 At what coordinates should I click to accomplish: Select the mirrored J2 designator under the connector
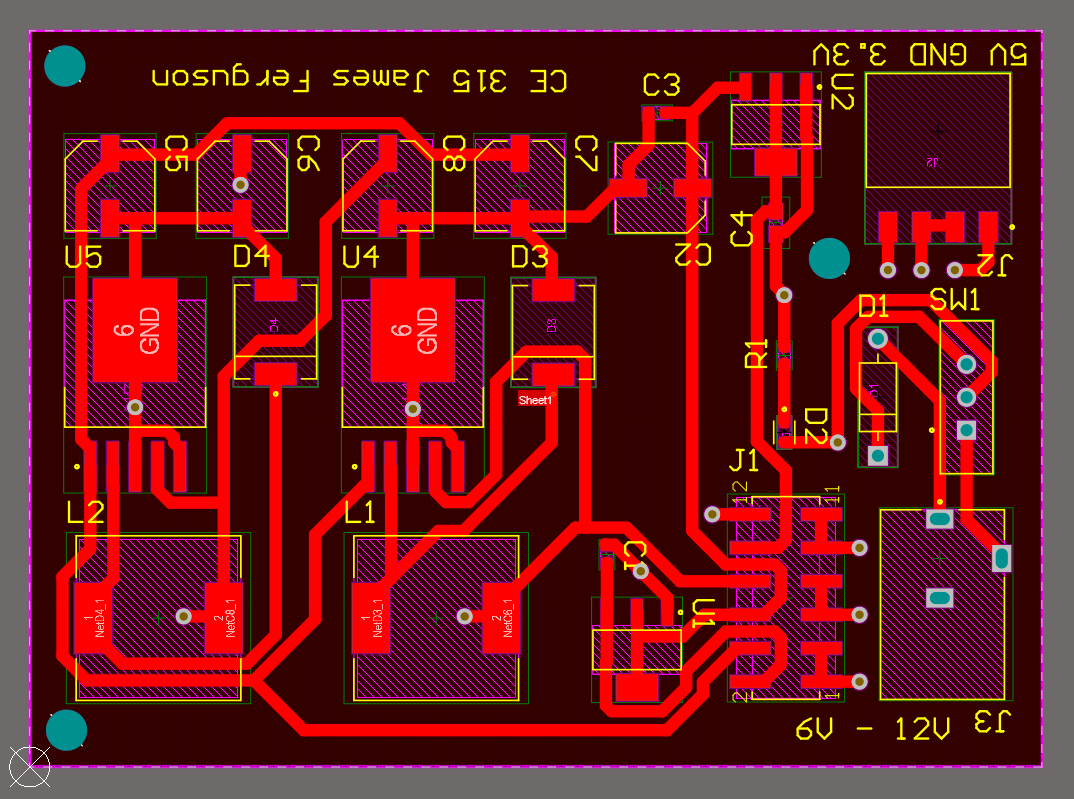995,265
